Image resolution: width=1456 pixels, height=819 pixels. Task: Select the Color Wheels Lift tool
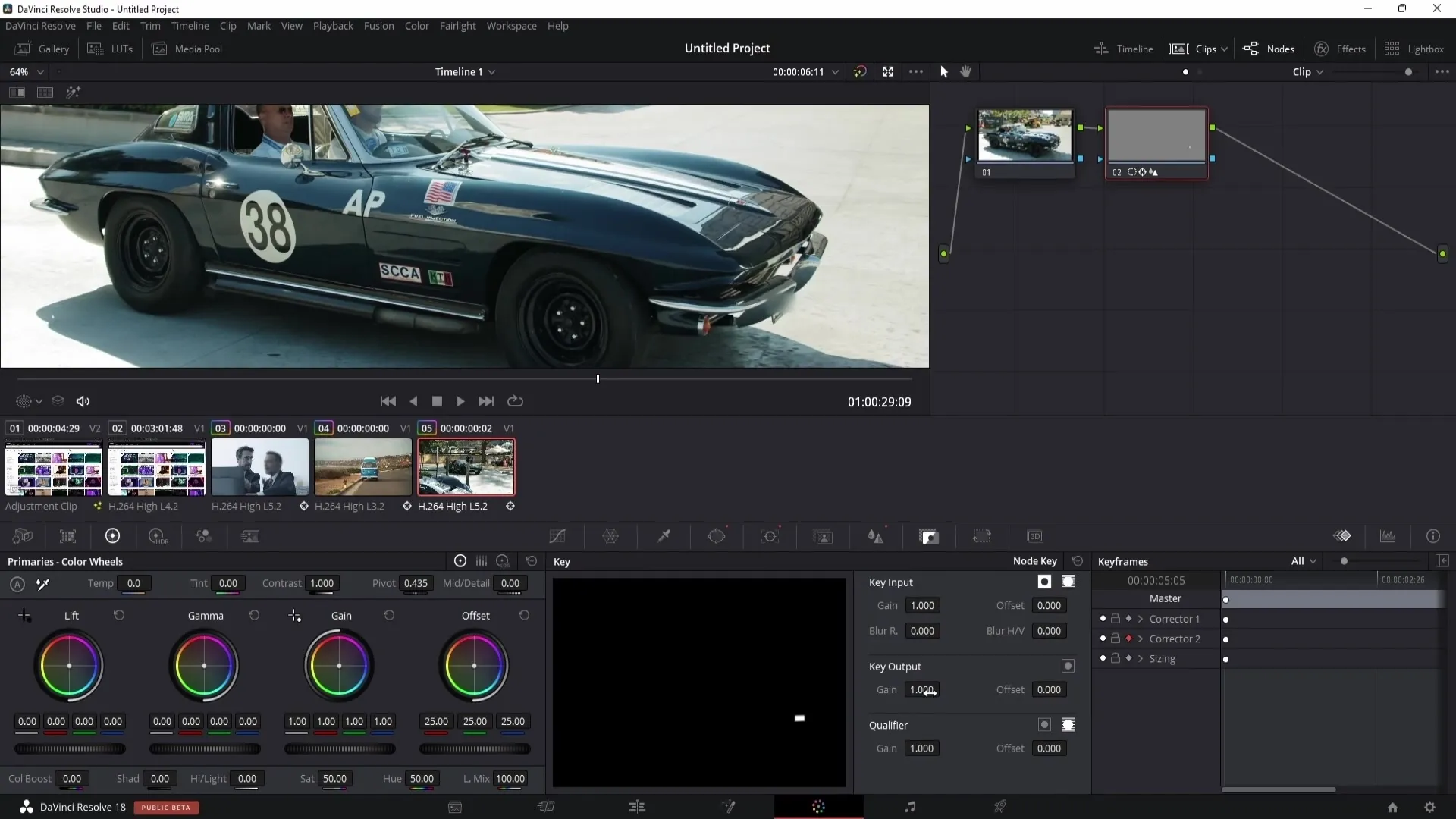pos(70,665)
